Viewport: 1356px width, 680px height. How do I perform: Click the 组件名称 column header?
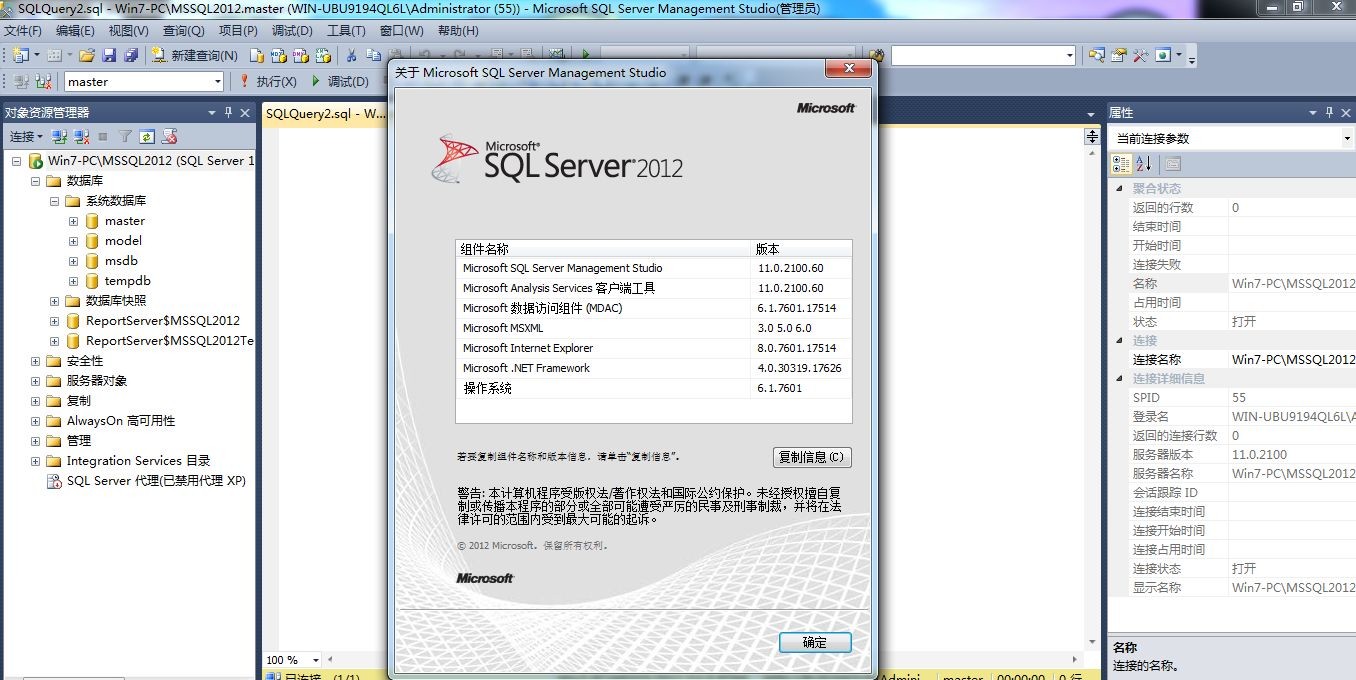click(x=604, y=249)
